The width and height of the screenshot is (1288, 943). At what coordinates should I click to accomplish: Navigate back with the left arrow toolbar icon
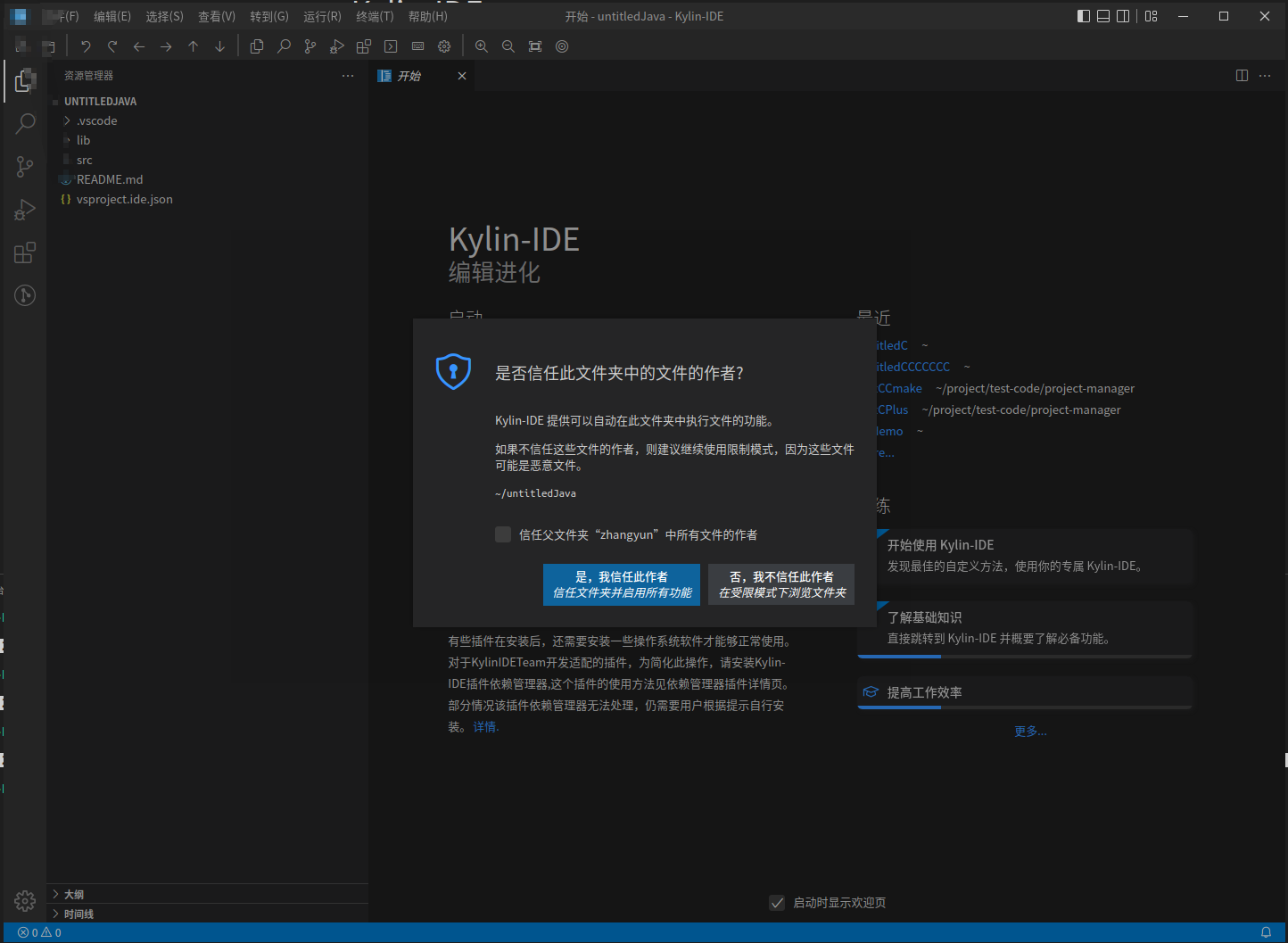[x=139, y=46]
